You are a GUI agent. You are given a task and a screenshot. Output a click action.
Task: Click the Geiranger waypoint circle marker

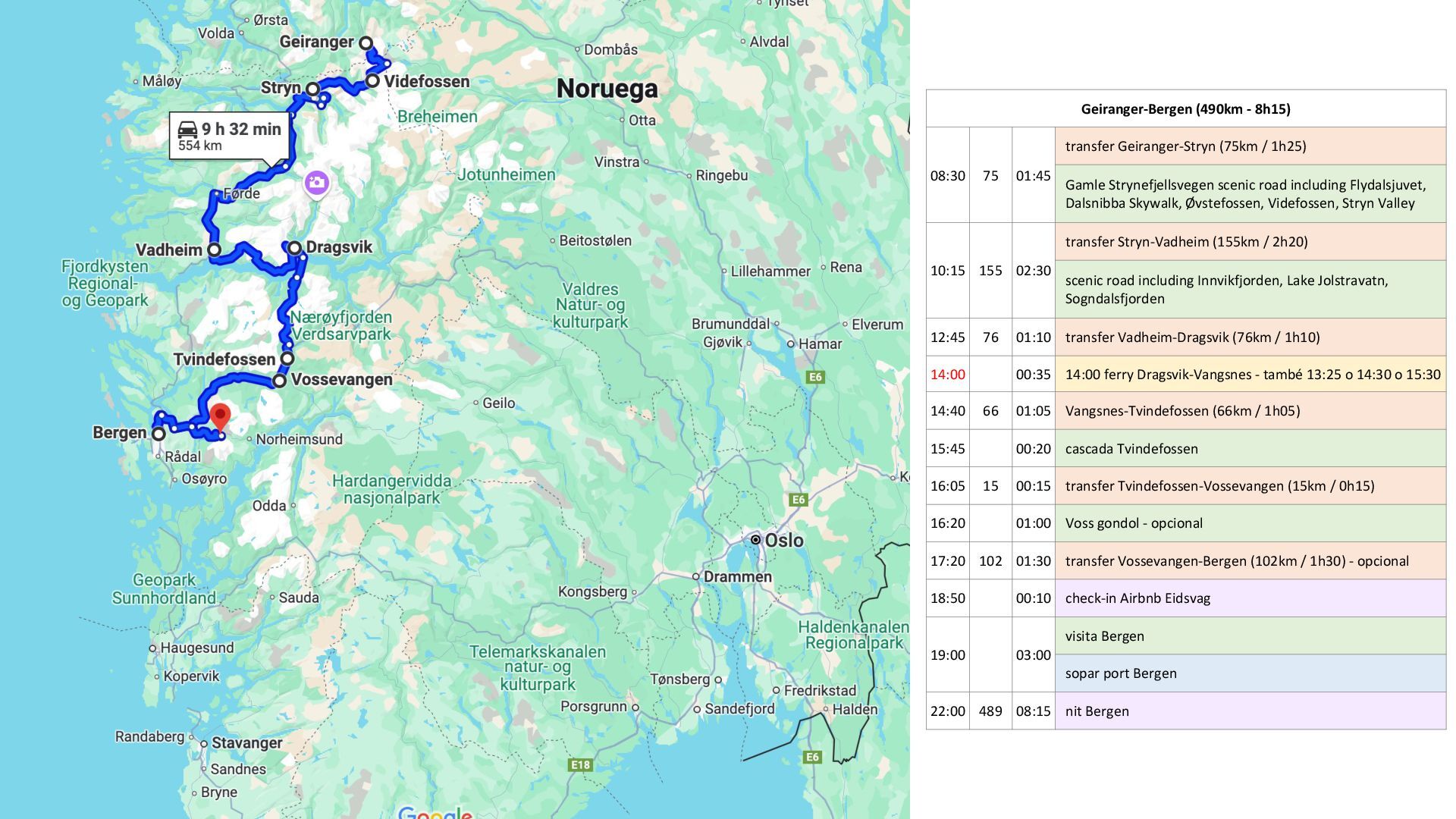tap(366, 43)
